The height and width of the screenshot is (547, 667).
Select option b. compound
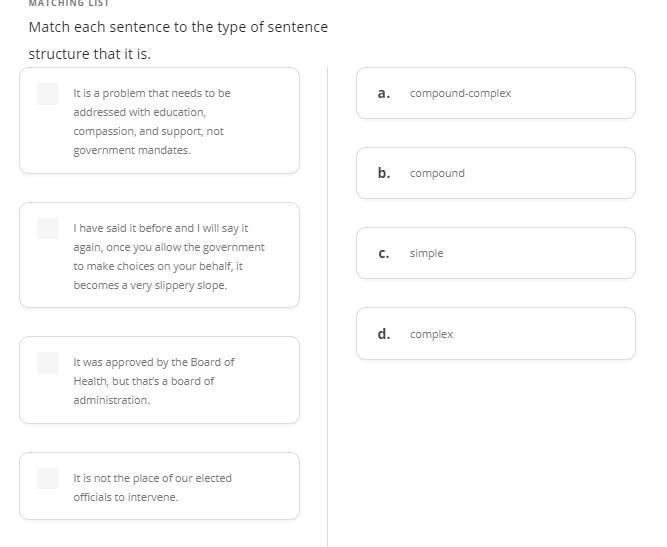click(x=495, y=173)
